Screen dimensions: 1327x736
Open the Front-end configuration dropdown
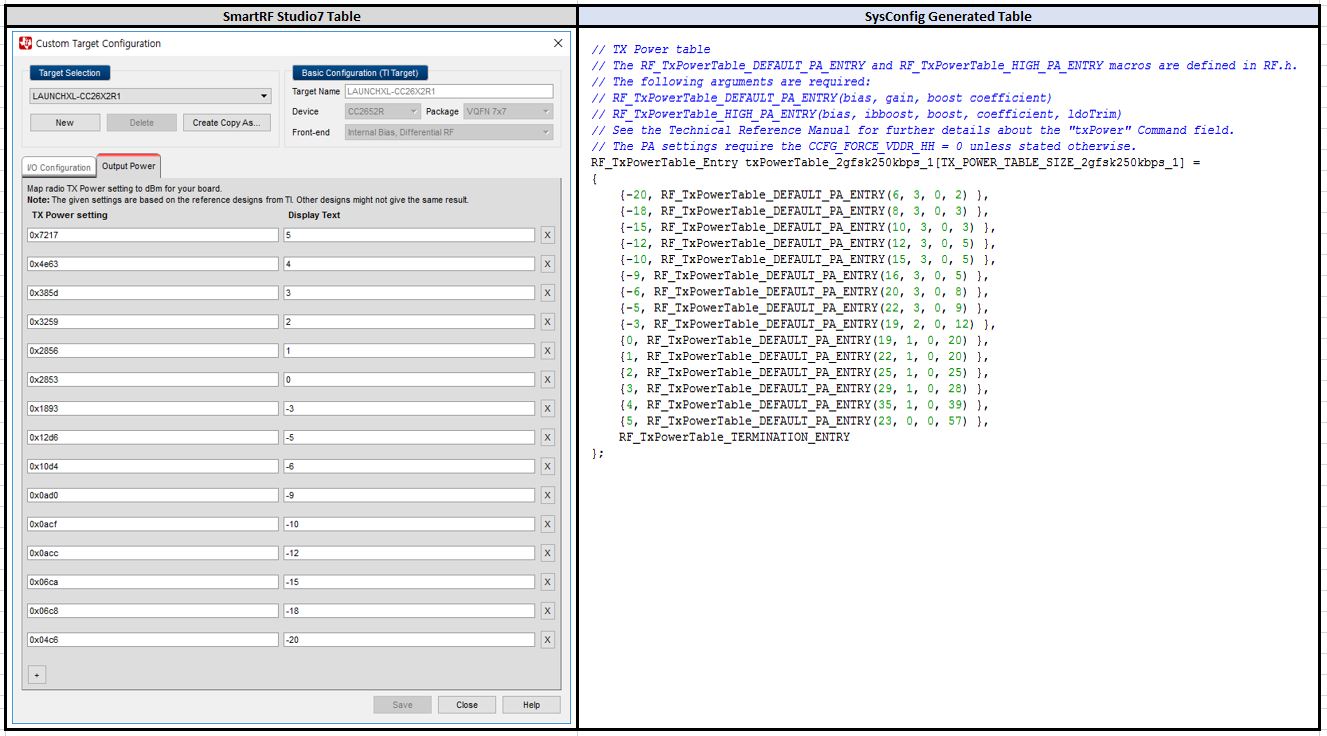pyautogui.click(x=447, y=131)
